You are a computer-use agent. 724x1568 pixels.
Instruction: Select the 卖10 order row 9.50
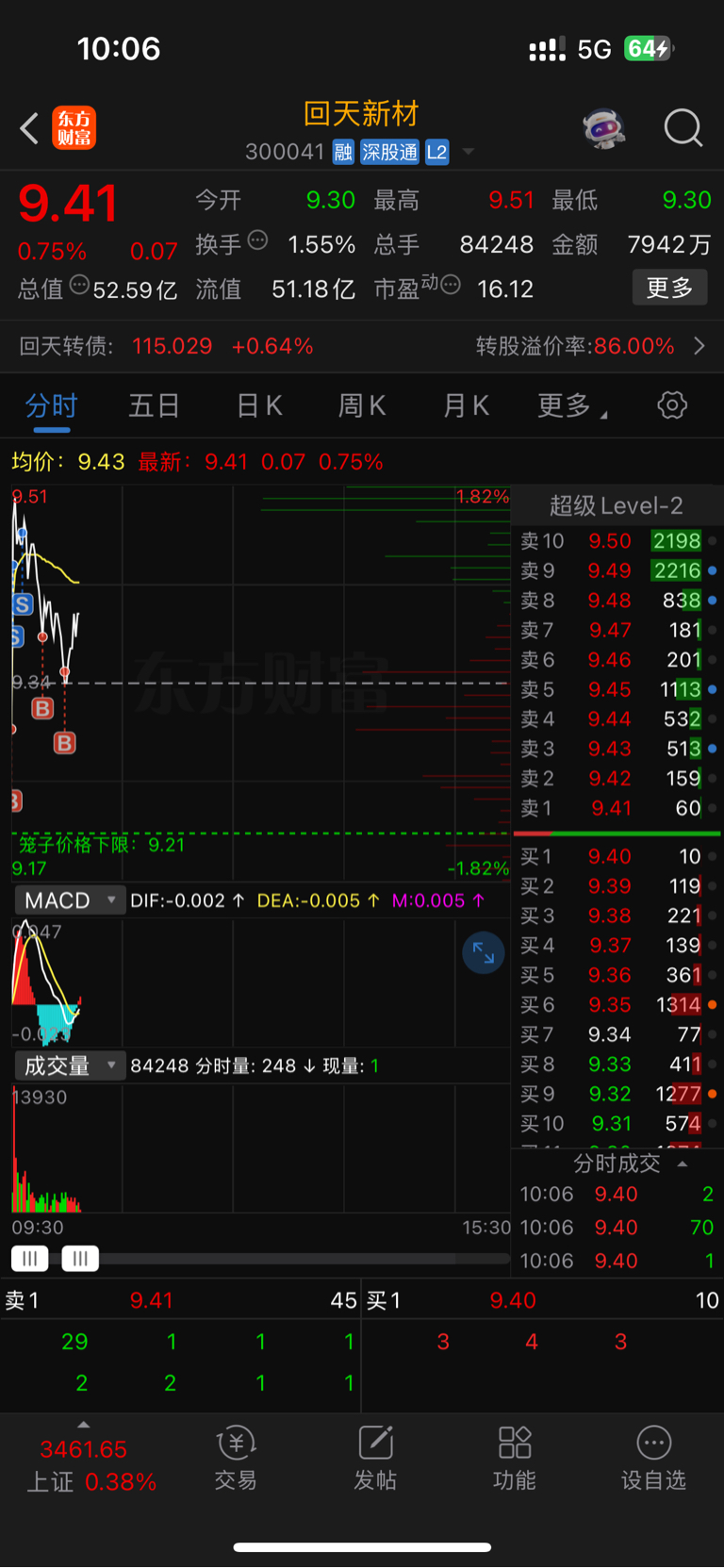click(x=617, y=541)
